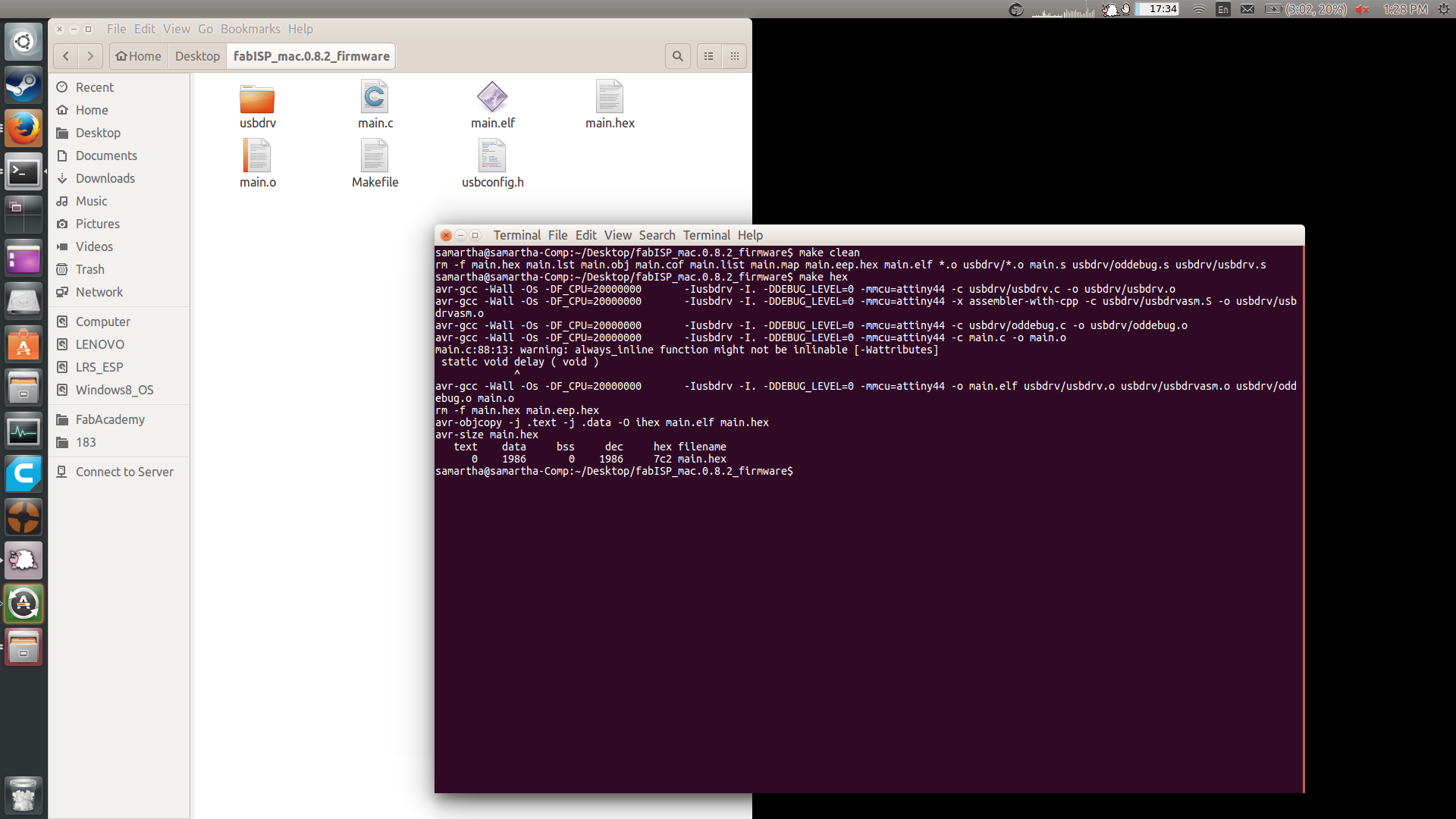The height and width of the screenshot is (819, 1456).
Task: Open the Bookmarks menu in Files
Action: pos(250,29)
